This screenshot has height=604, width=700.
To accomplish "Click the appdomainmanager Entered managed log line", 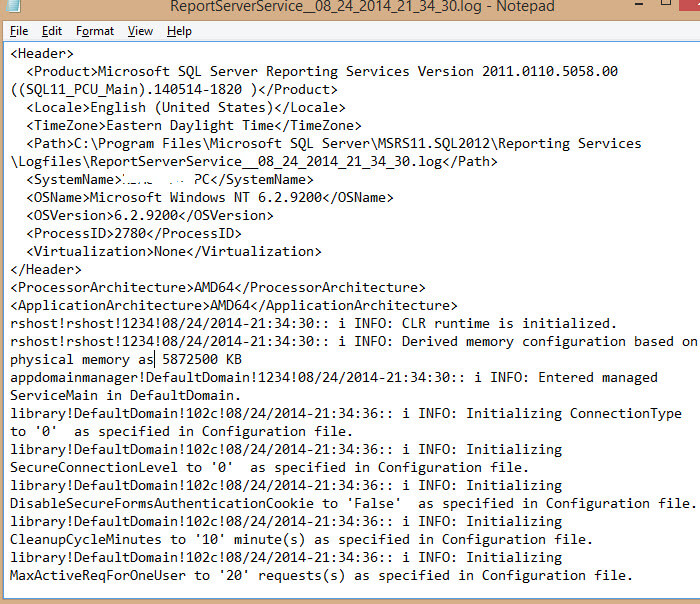I will [x=334, y=377].
